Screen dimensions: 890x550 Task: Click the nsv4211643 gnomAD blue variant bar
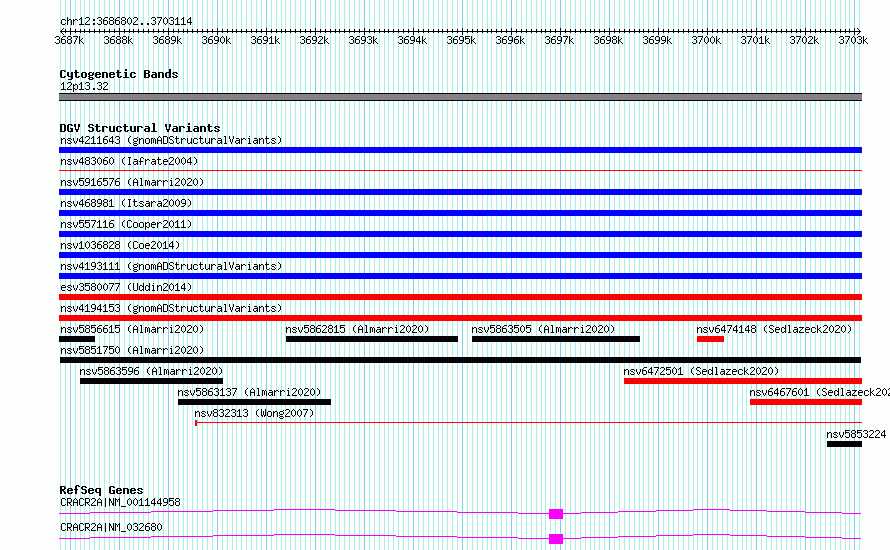[460, 150]
